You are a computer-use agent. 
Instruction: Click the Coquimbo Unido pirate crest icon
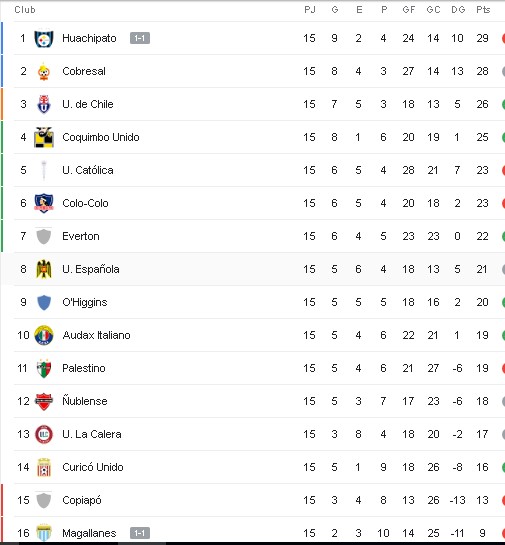click(x=44, y=137)
